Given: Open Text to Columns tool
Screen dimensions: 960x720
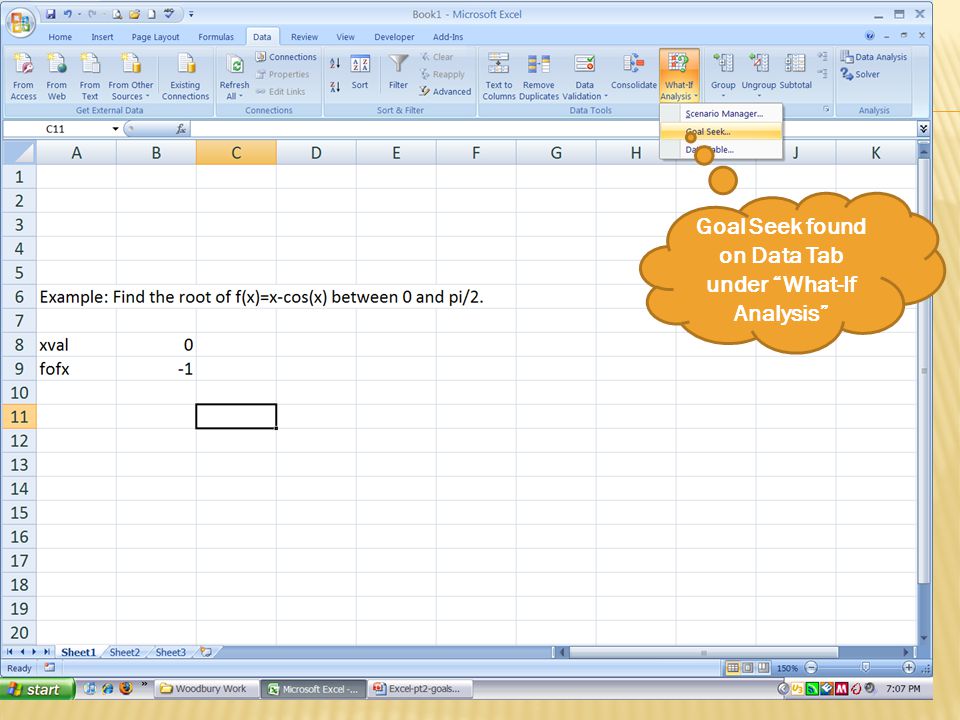Looking at the screenshot, I should pyautogui.click(x=498, y=77).
